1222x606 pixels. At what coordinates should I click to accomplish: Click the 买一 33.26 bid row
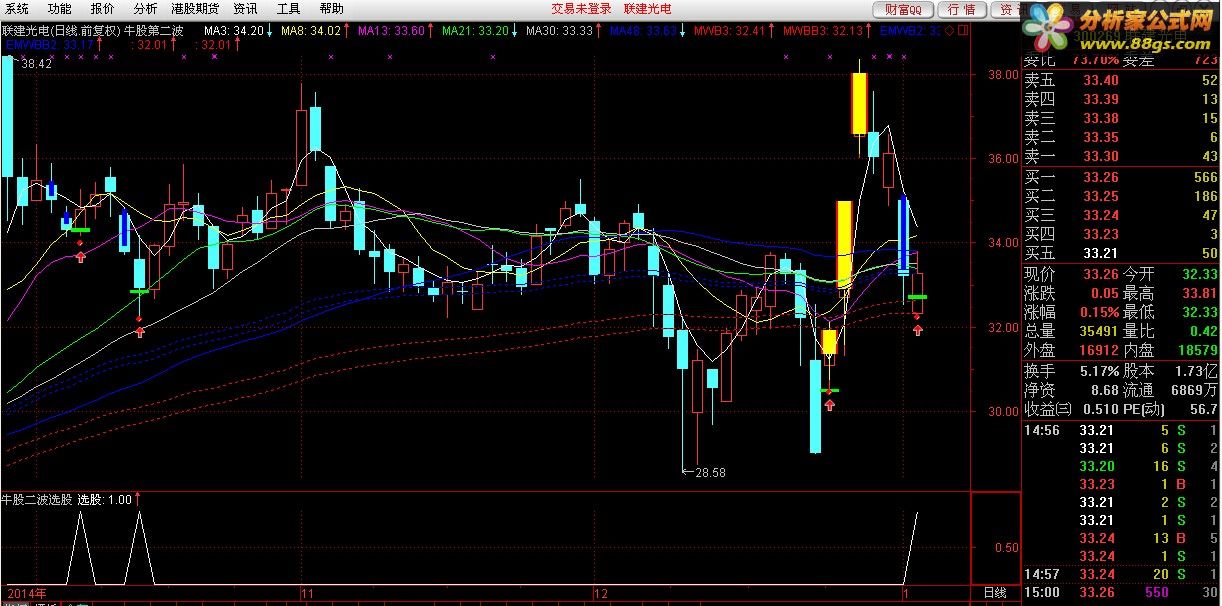[x=1121, y=177]
